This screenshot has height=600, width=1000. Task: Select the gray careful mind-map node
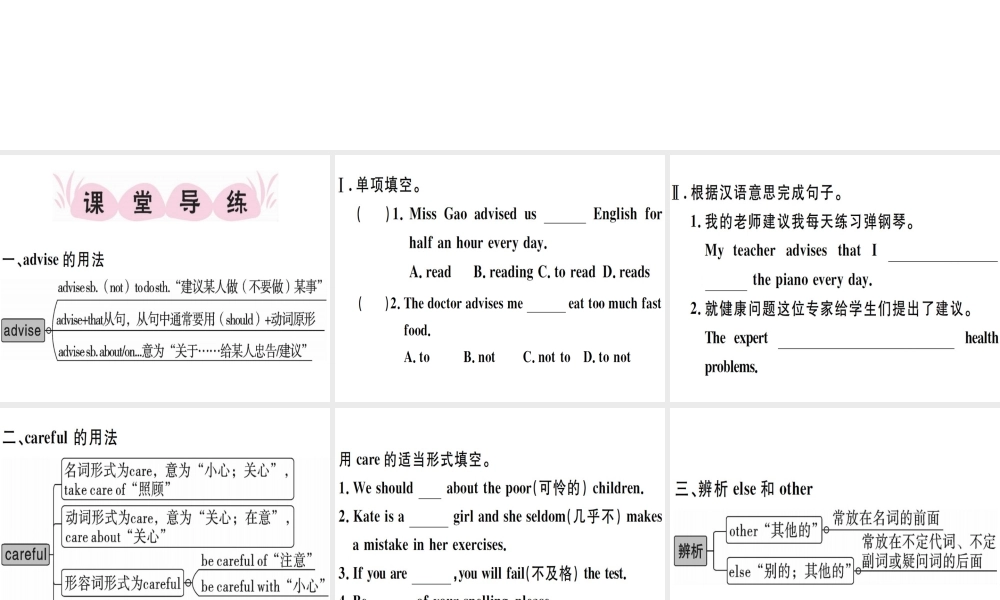(x=26, y=554)
